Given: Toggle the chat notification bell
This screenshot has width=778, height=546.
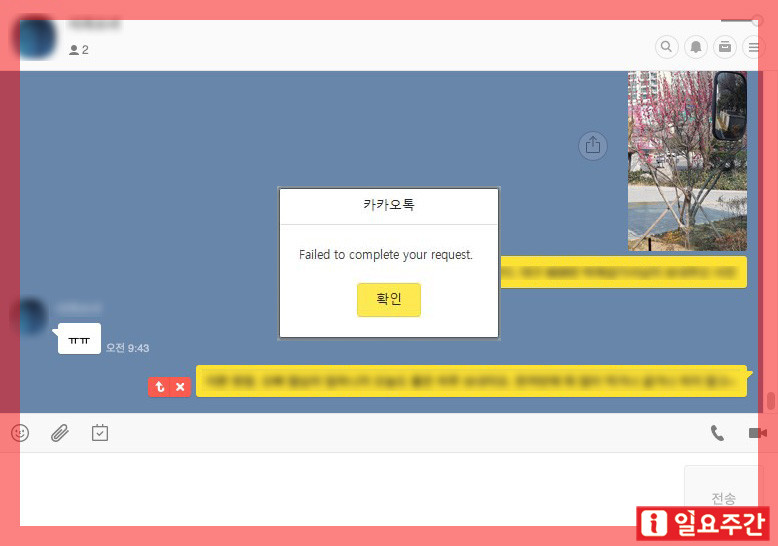Looking at the screenshot, I should point(695,47).
